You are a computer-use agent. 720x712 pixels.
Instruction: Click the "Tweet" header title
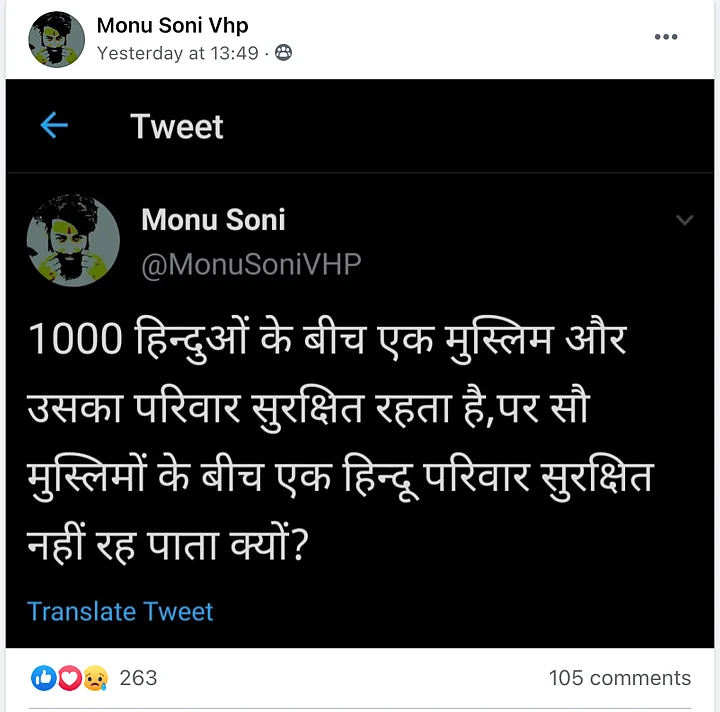pos(177,127)
